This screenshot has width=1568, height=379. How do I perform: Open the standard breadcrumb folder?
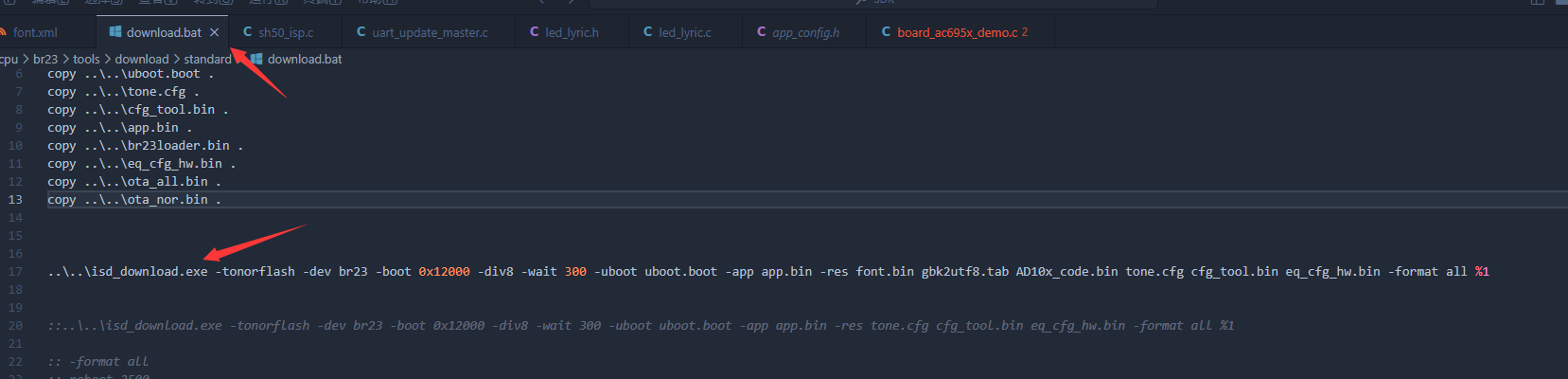207,59
